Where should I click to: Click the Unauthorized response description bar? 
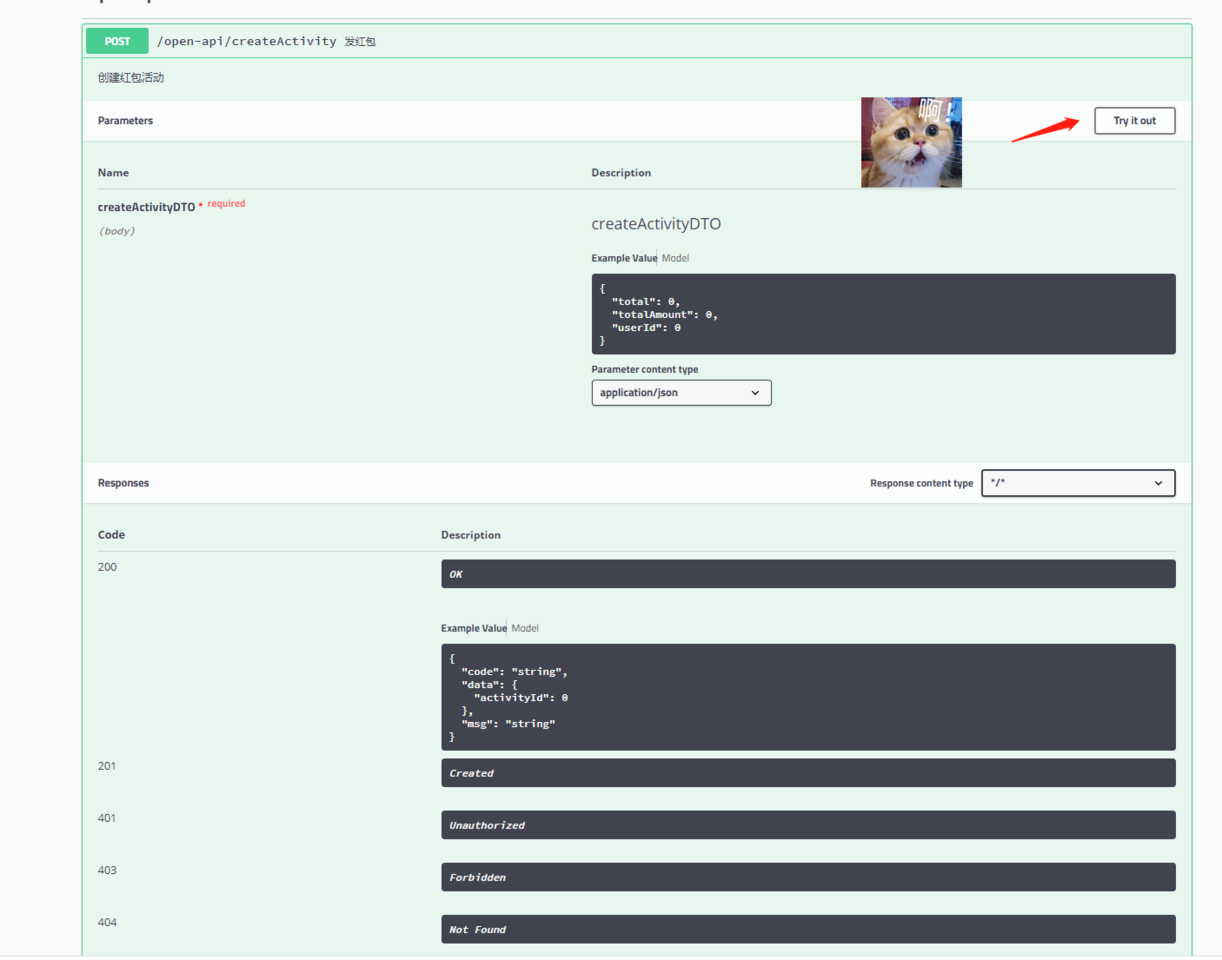[x=808, y=825]
